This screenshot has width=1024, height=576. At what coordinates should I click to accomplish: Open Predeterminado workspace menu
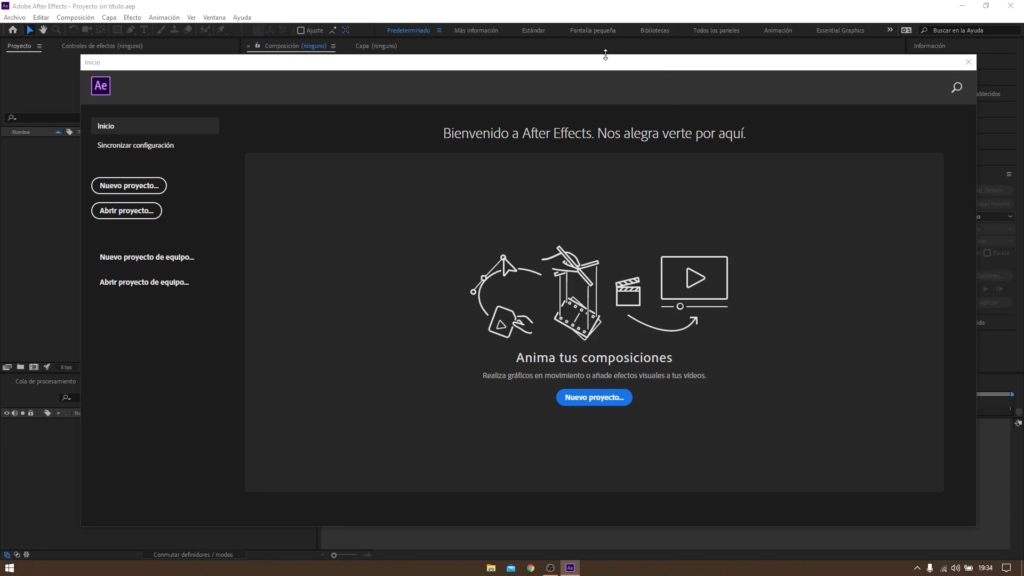(439, 30)
